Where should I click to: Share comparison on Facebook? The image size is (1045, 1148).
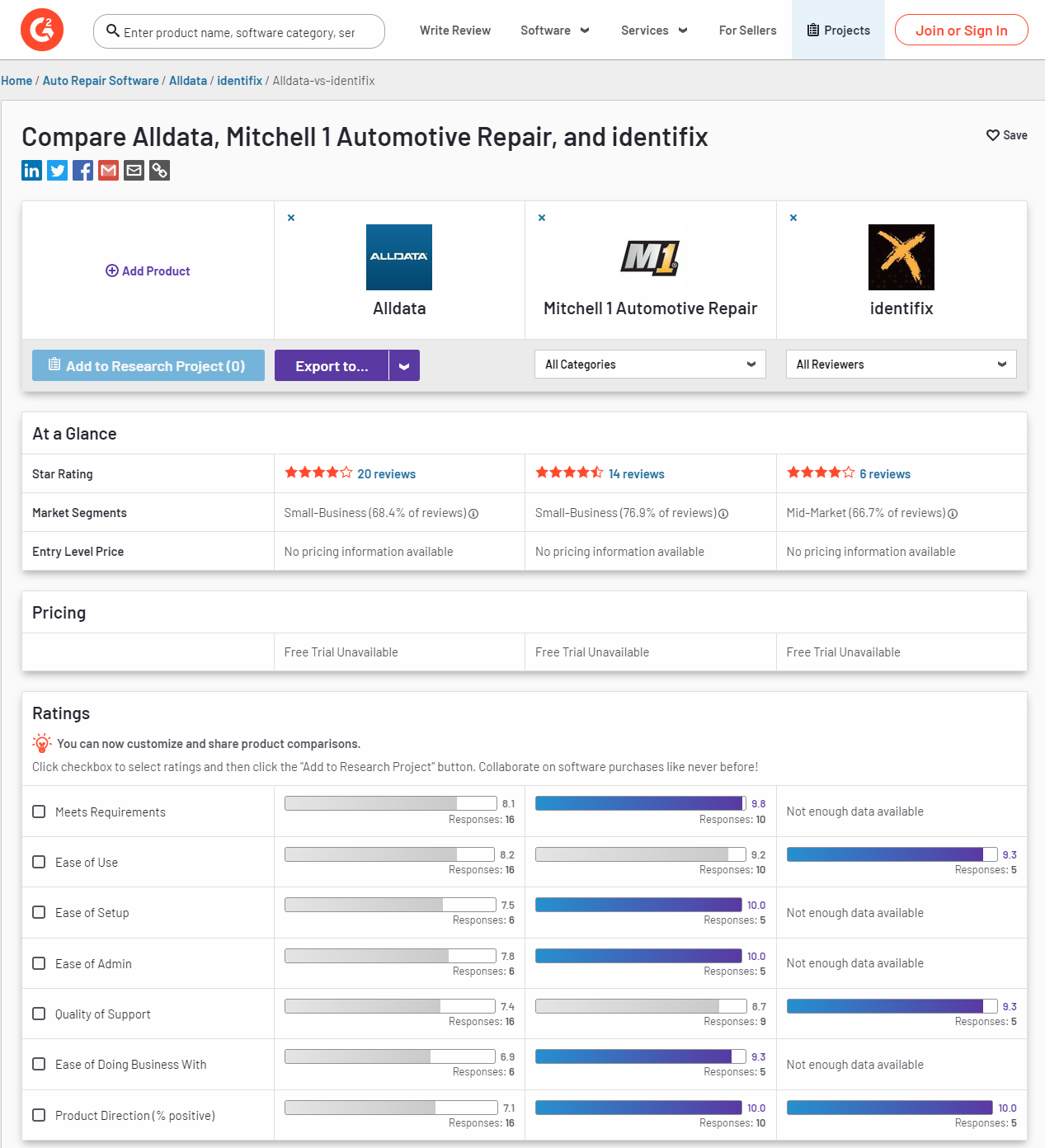pyautogui.click(x=83, y=171)
